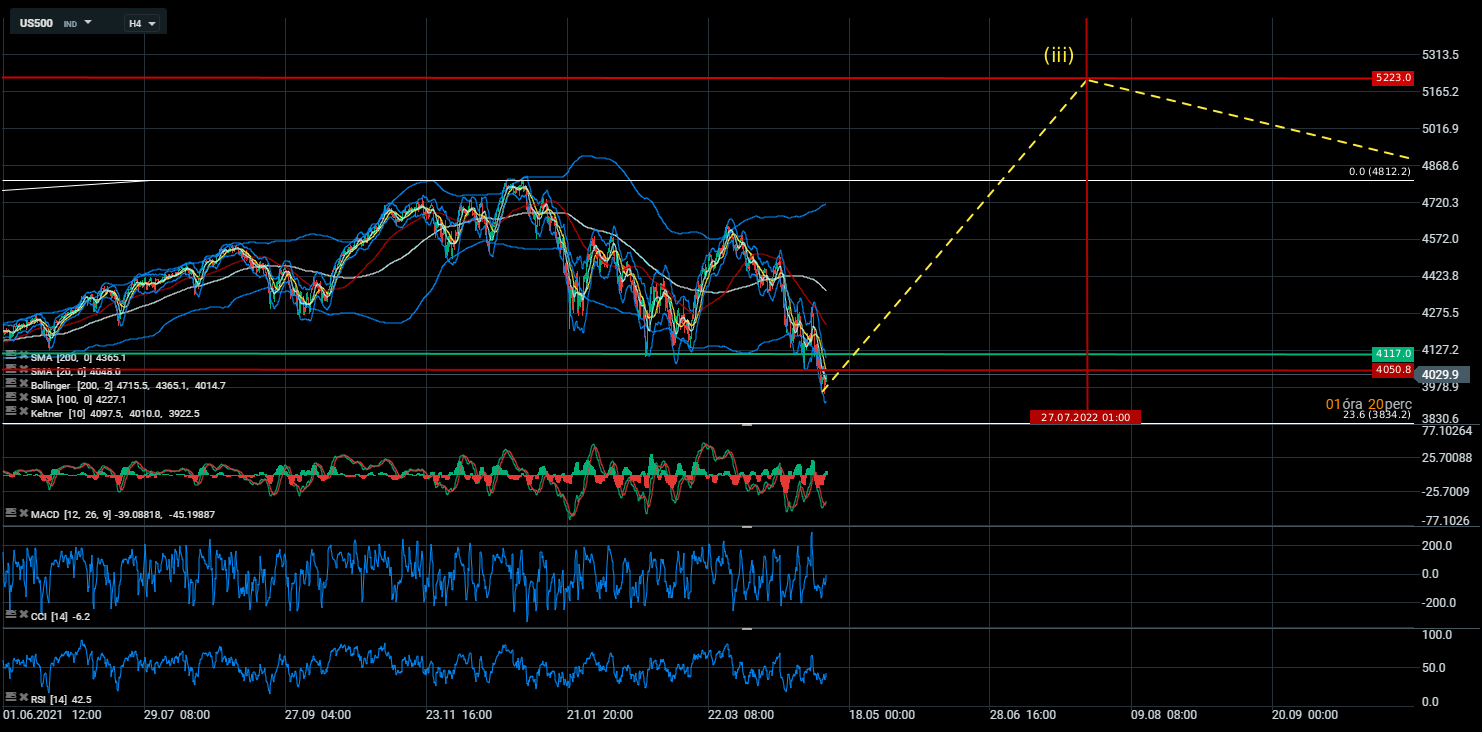This screenshot has width=1482, height=732.
Task: Open Bollinger indicator settings icon
Action: tap(11, 383)
